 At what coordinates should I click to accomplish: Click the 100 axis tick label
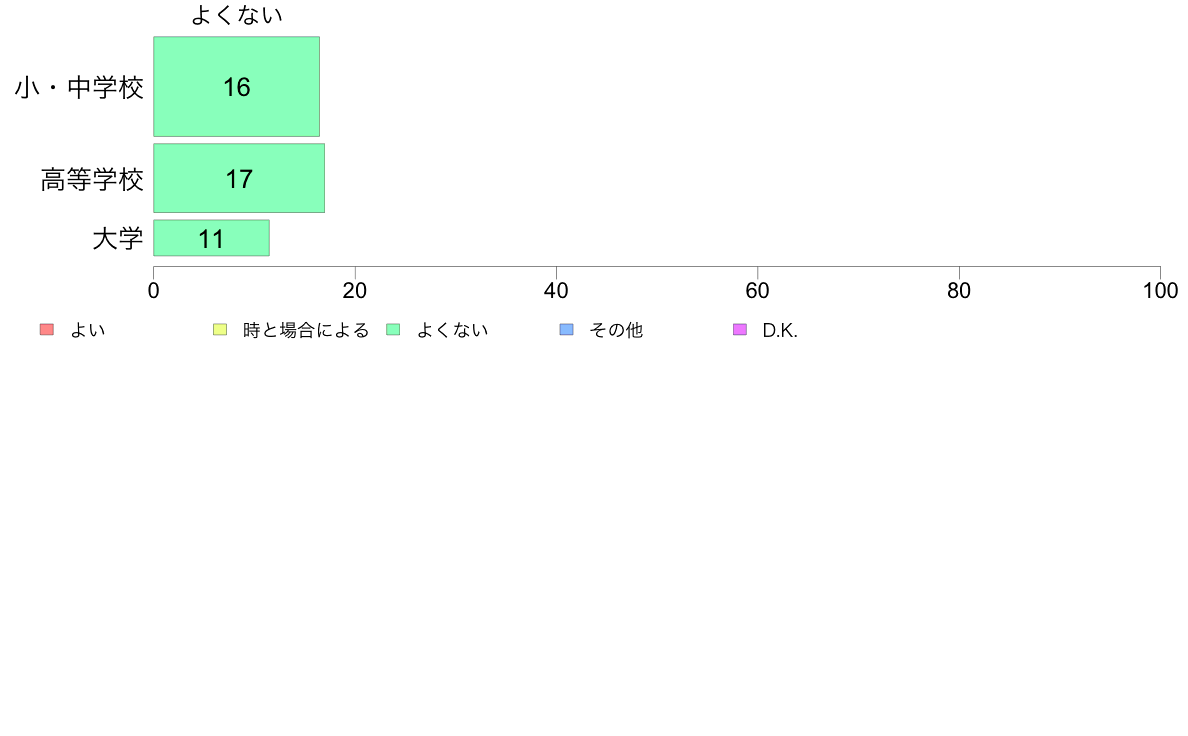[1160, 291]
